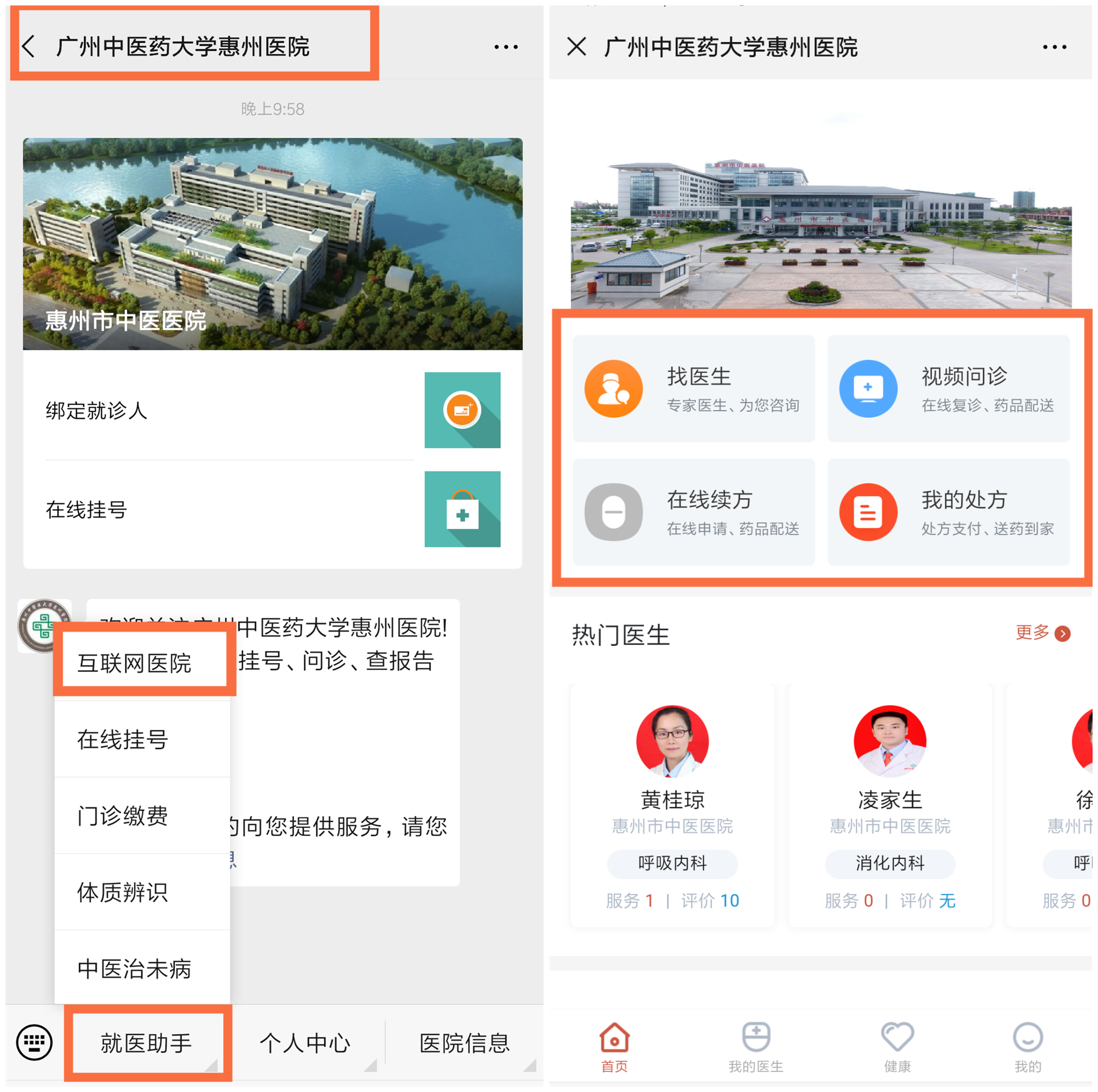Viewport: 1098px width, 1092px height.
Task: Open the 我的处方 service card text
Action: coord(964,500)
